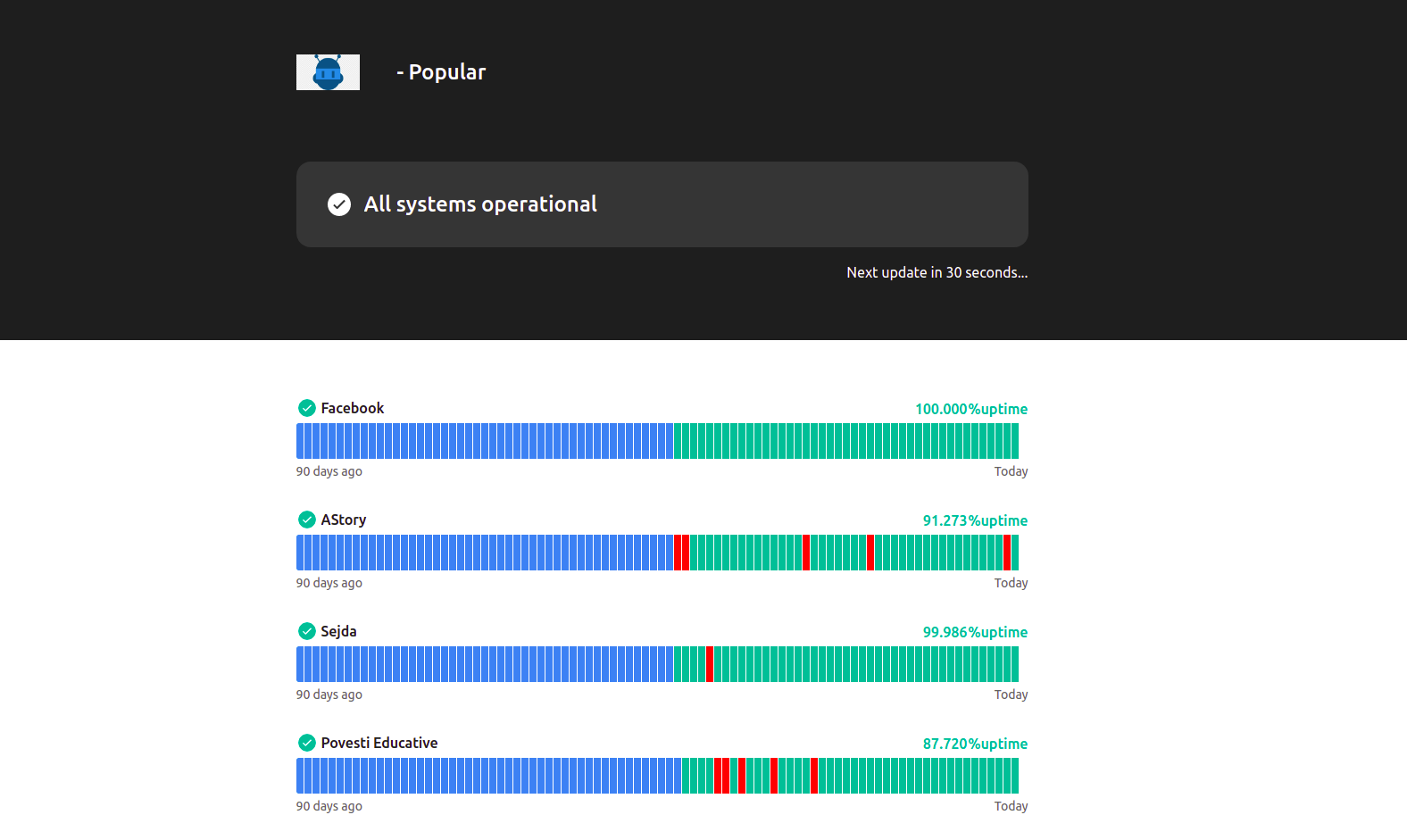
Task: Select the red downtime bar in Sejda's timeline
Action: (710, 664)
